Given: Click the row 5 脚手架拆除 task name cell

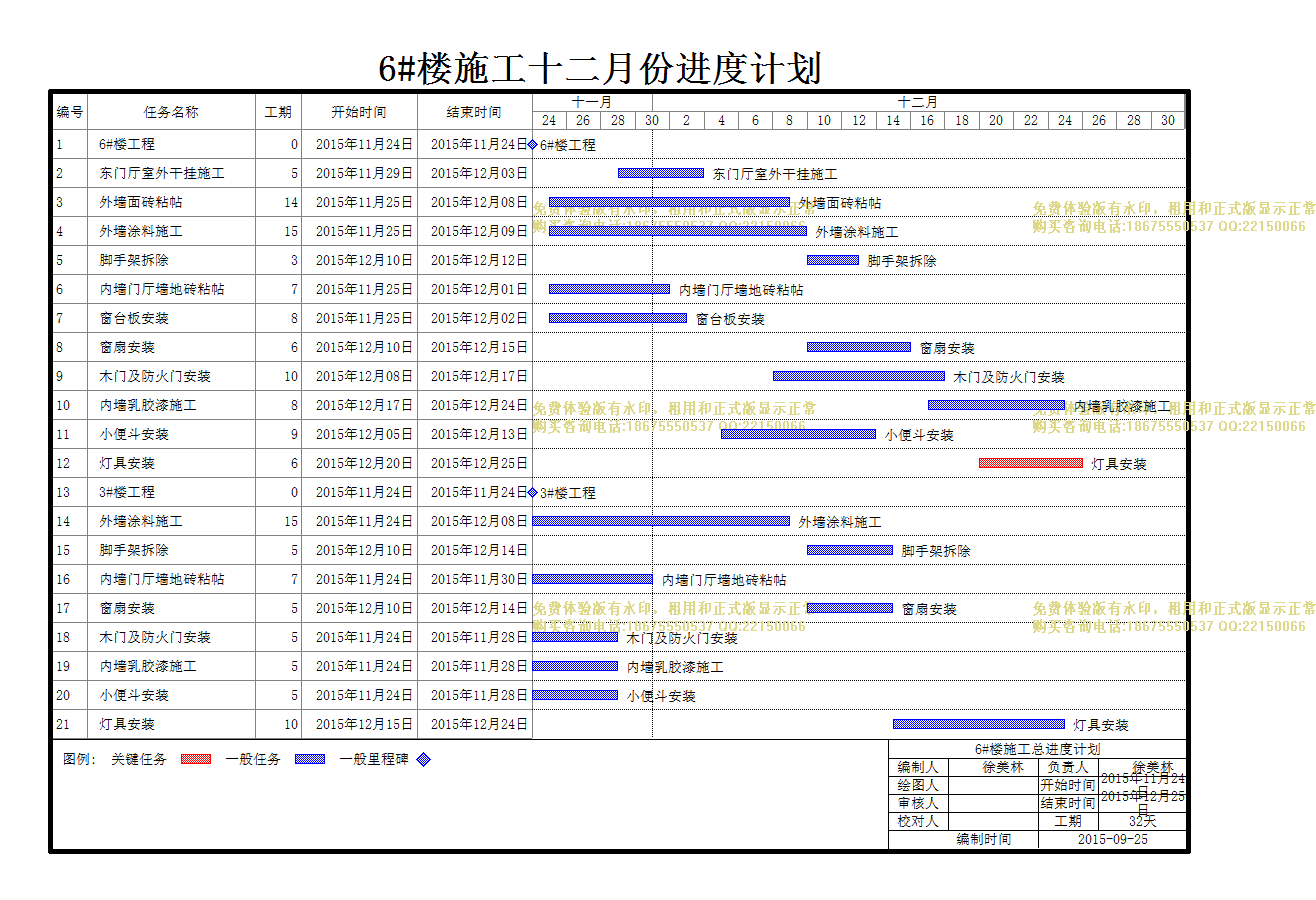Looking at the screenshot, I should (x=171, y=260).
